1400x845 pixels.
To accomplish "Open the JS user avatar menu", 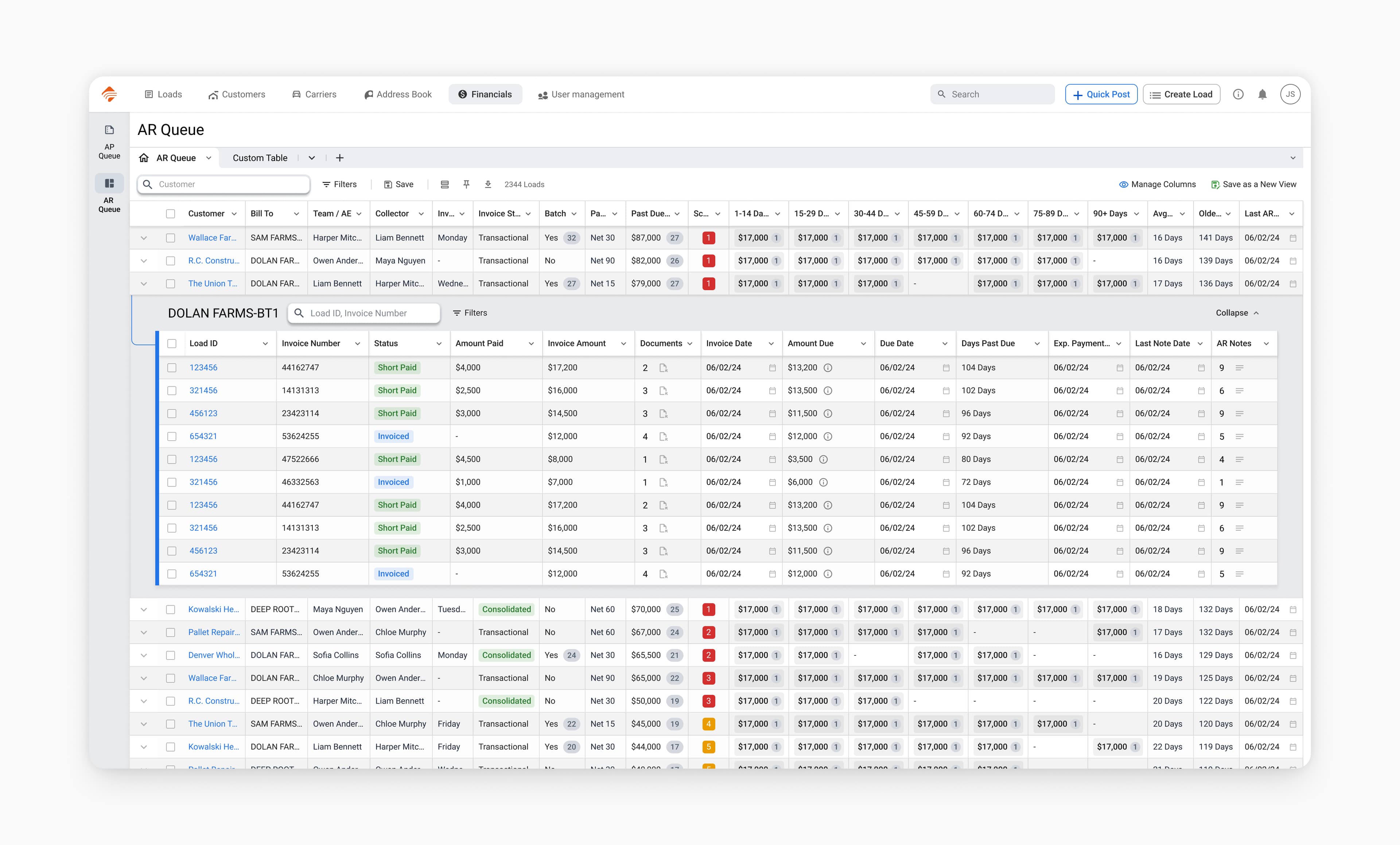I will point(1290,94).
